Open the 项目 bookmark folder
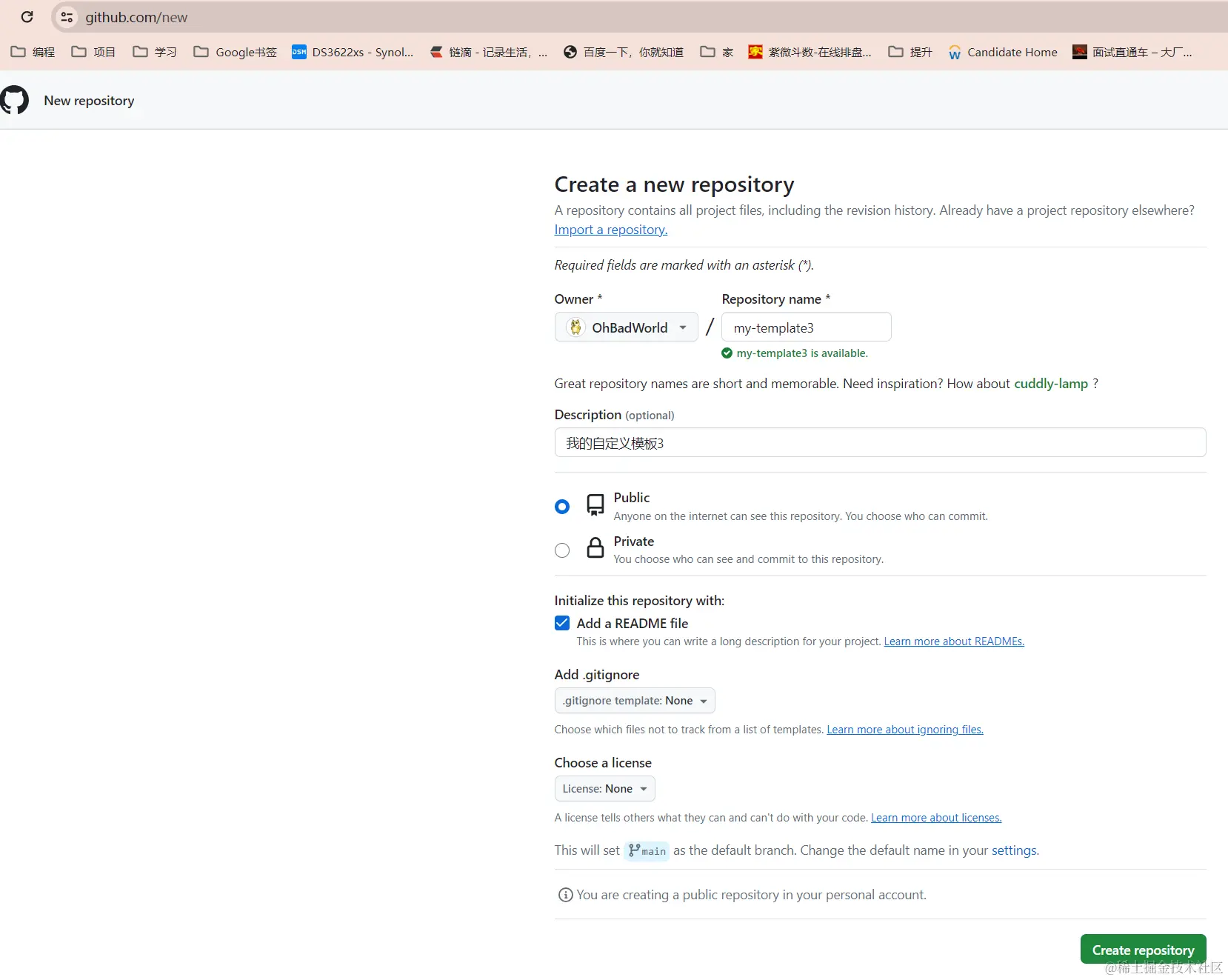 93,52
